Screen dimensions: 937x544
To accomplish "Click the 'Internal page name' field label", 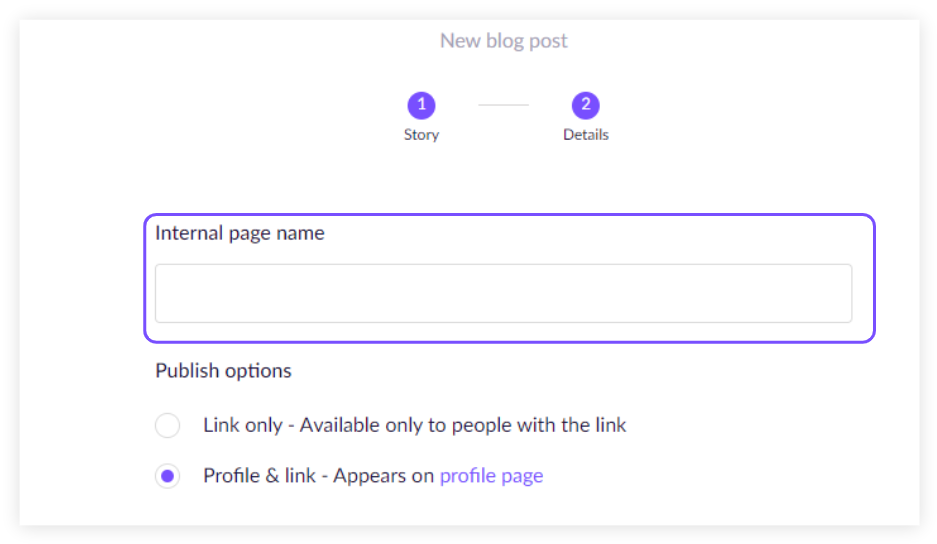I will (239, 233).
